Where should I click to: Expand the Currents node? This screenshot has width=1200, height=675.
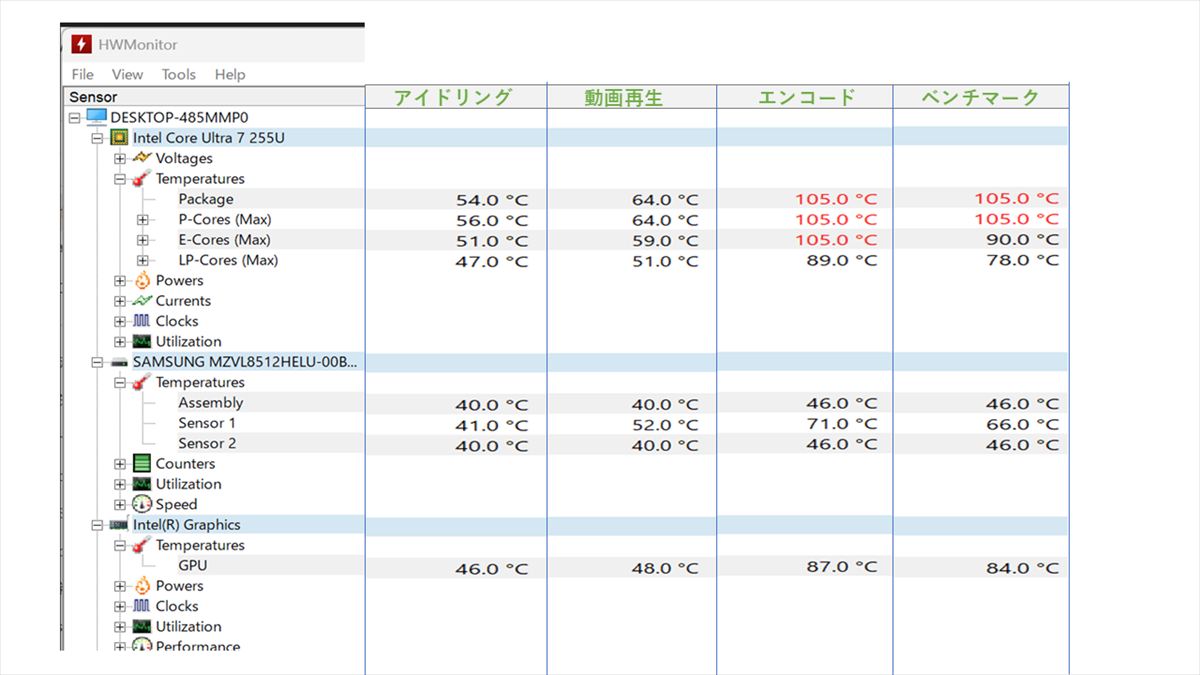coord(120,301)
